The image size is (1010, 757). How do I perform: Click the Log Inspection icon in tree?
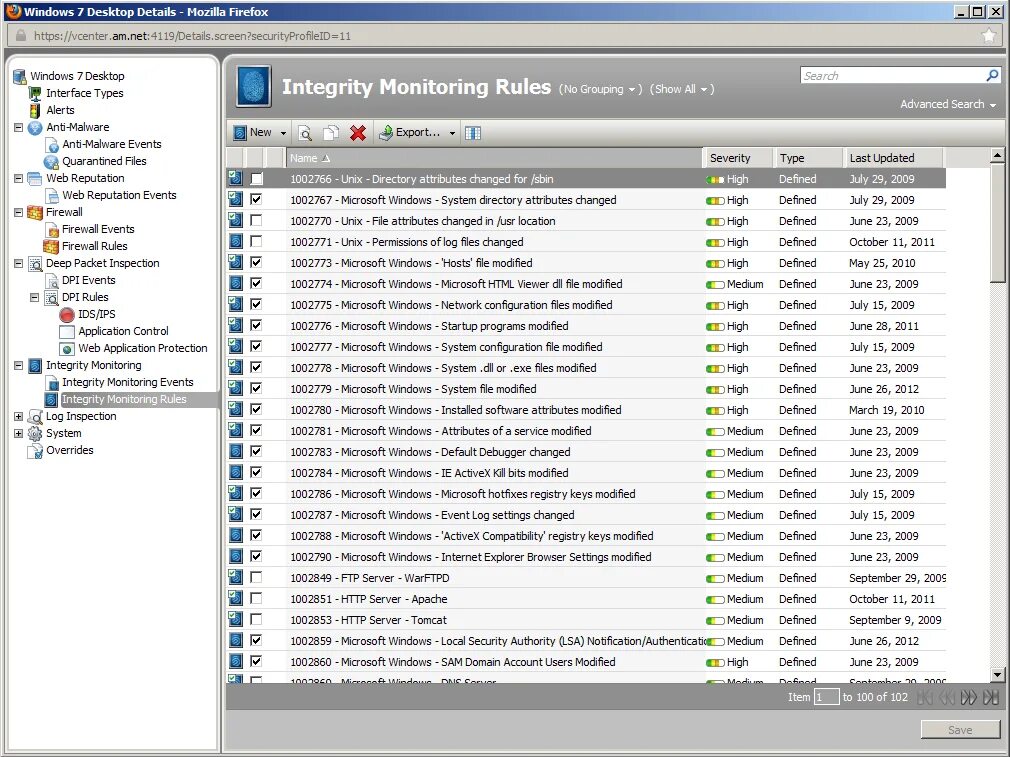point(35,417)
